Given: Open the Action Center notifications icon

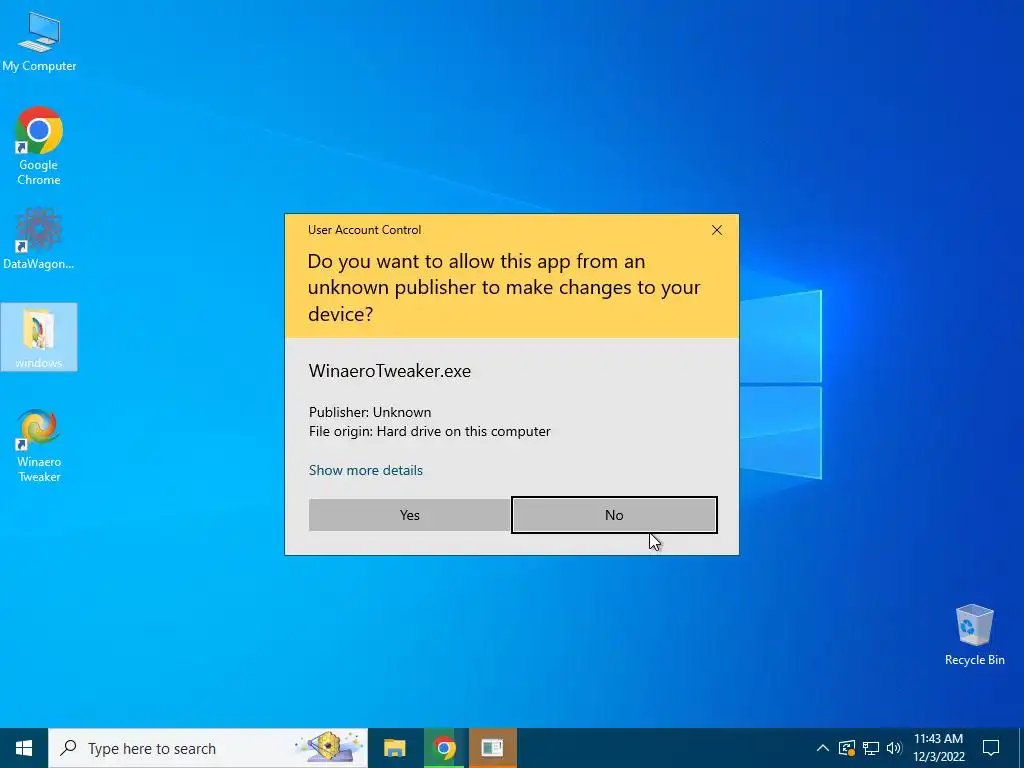Looking at the screenshot, I should pyautogui.click(x=991, y=748).
